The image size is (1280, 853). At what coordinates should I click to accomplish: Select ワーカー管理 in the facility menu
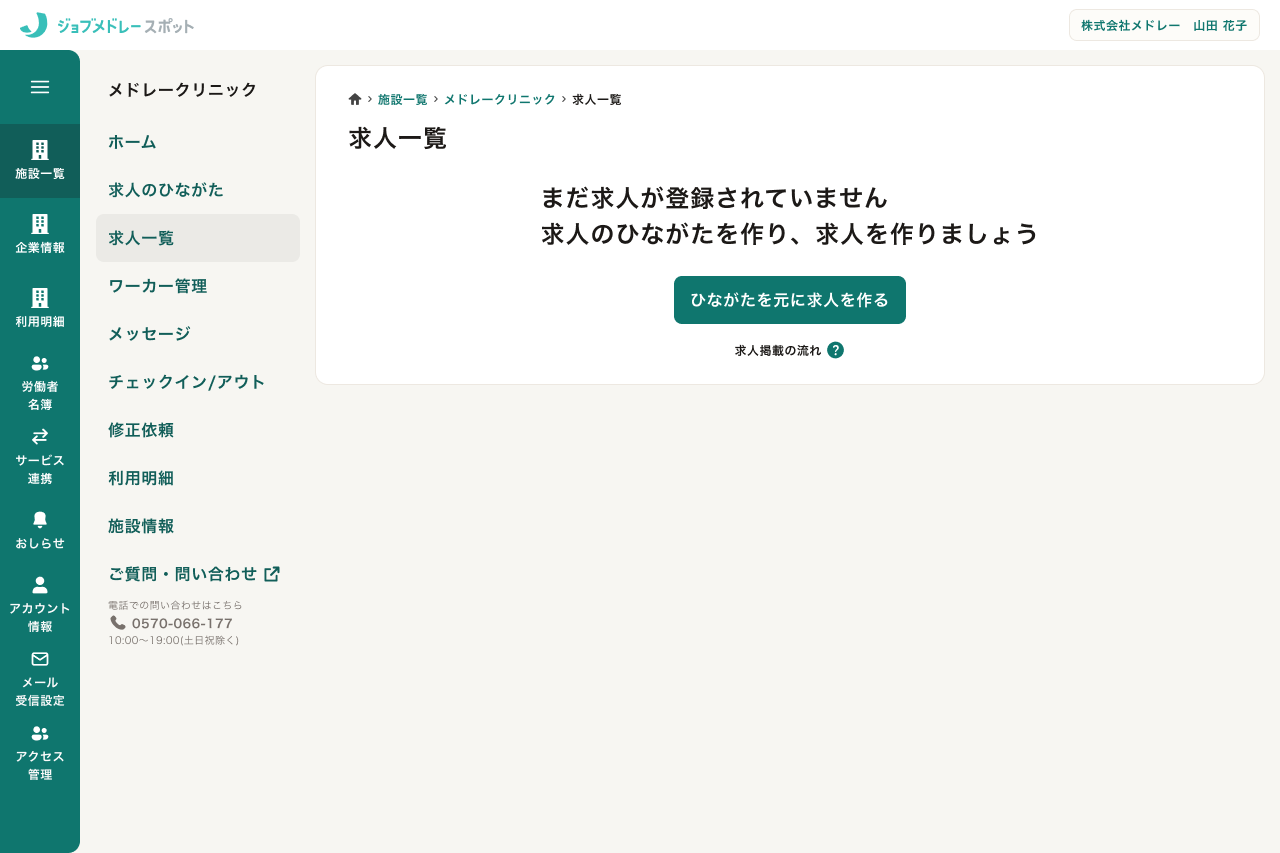click(x=198, y=286)
